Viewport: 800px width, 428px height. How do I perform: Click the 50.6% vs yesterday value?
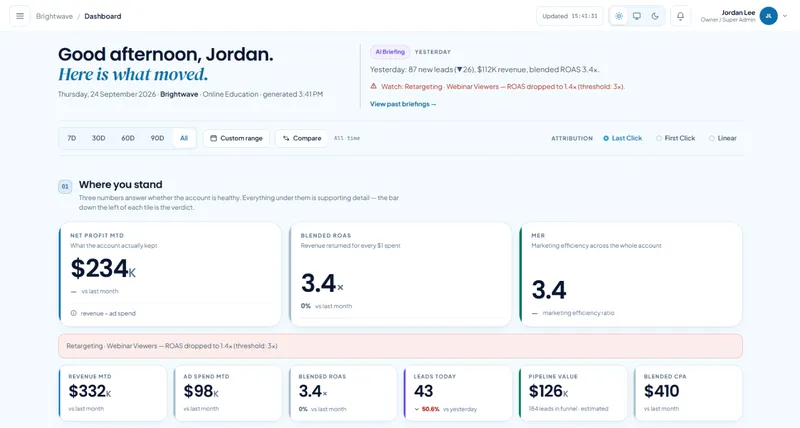point(431,409)
